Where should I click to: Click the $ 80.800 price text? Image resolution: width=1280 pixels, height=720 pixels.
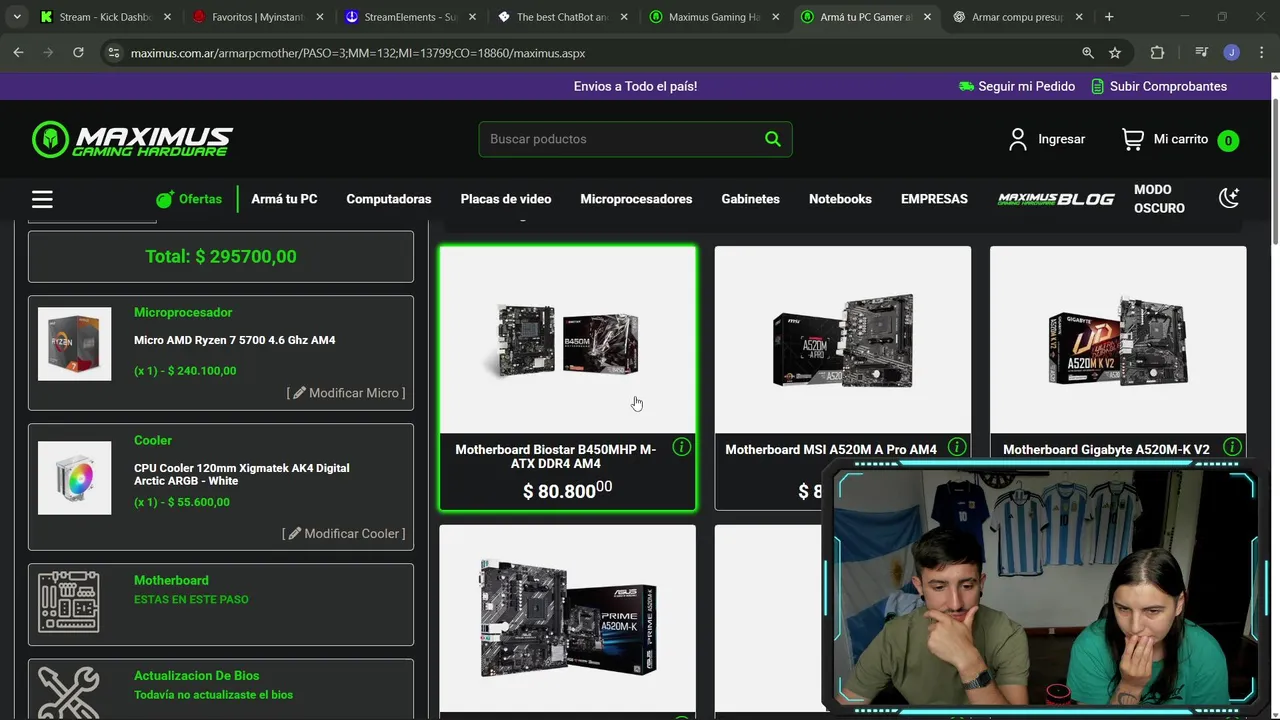[568, 490]
